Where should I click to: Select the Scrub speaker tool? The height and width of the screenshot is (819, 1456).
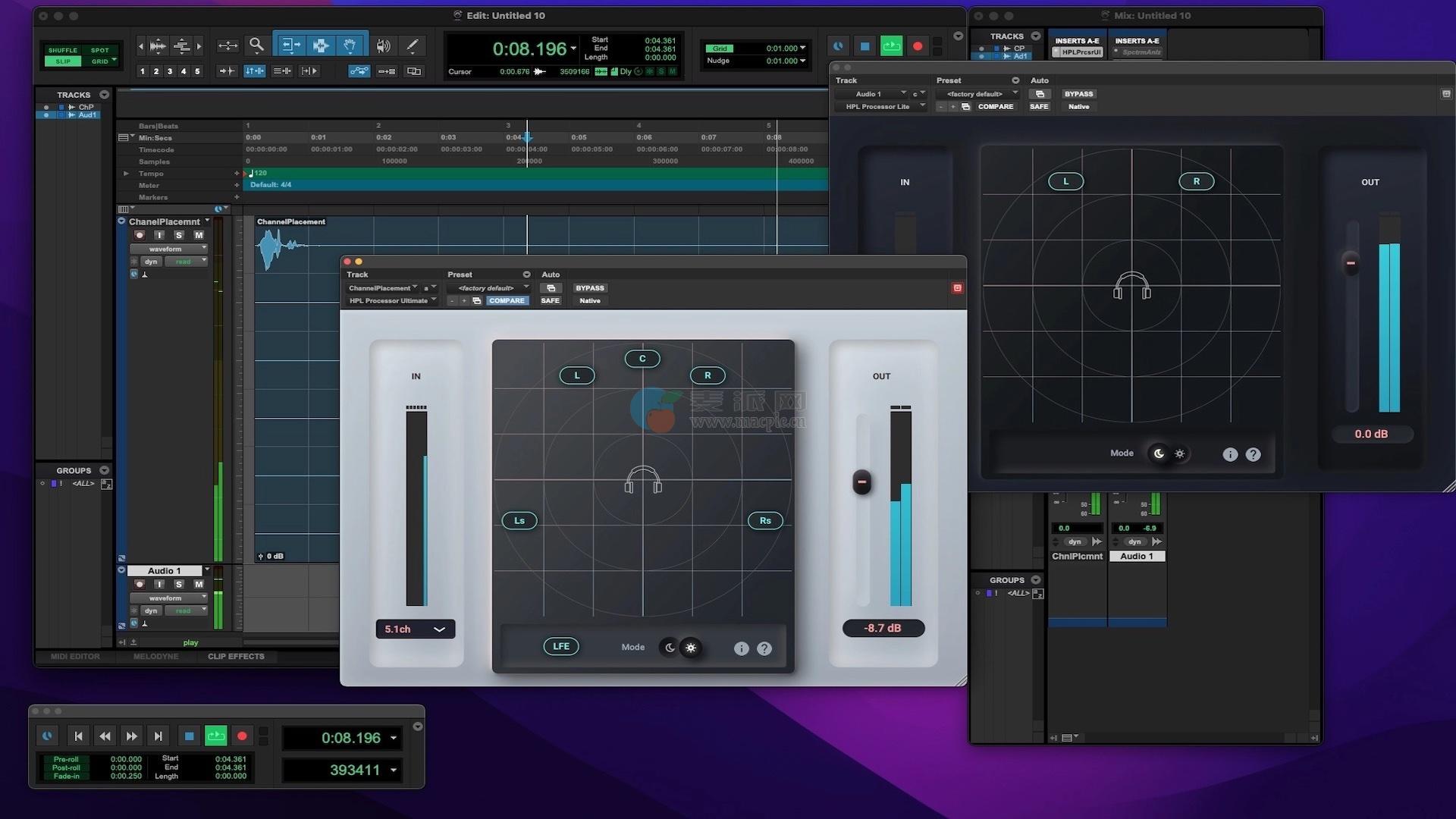[384, 45]
